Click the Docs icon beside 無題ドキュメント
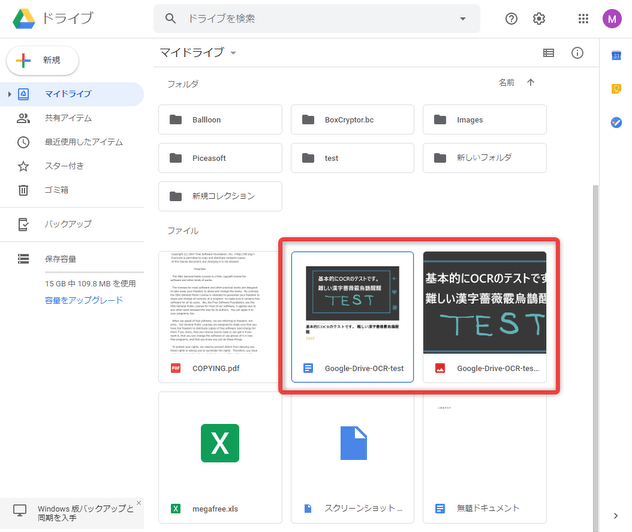 (440, 509)
